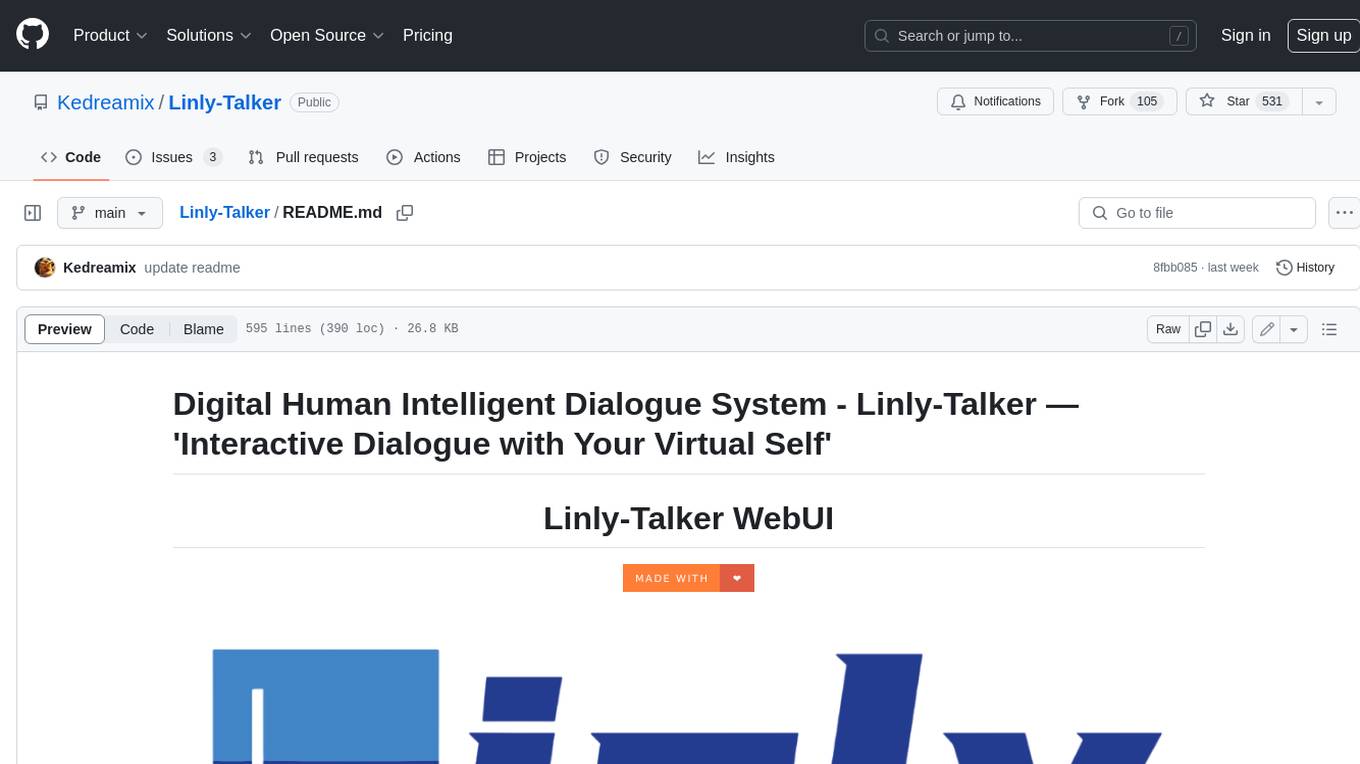Open Notifications for this repository

[x=995, y=101]
